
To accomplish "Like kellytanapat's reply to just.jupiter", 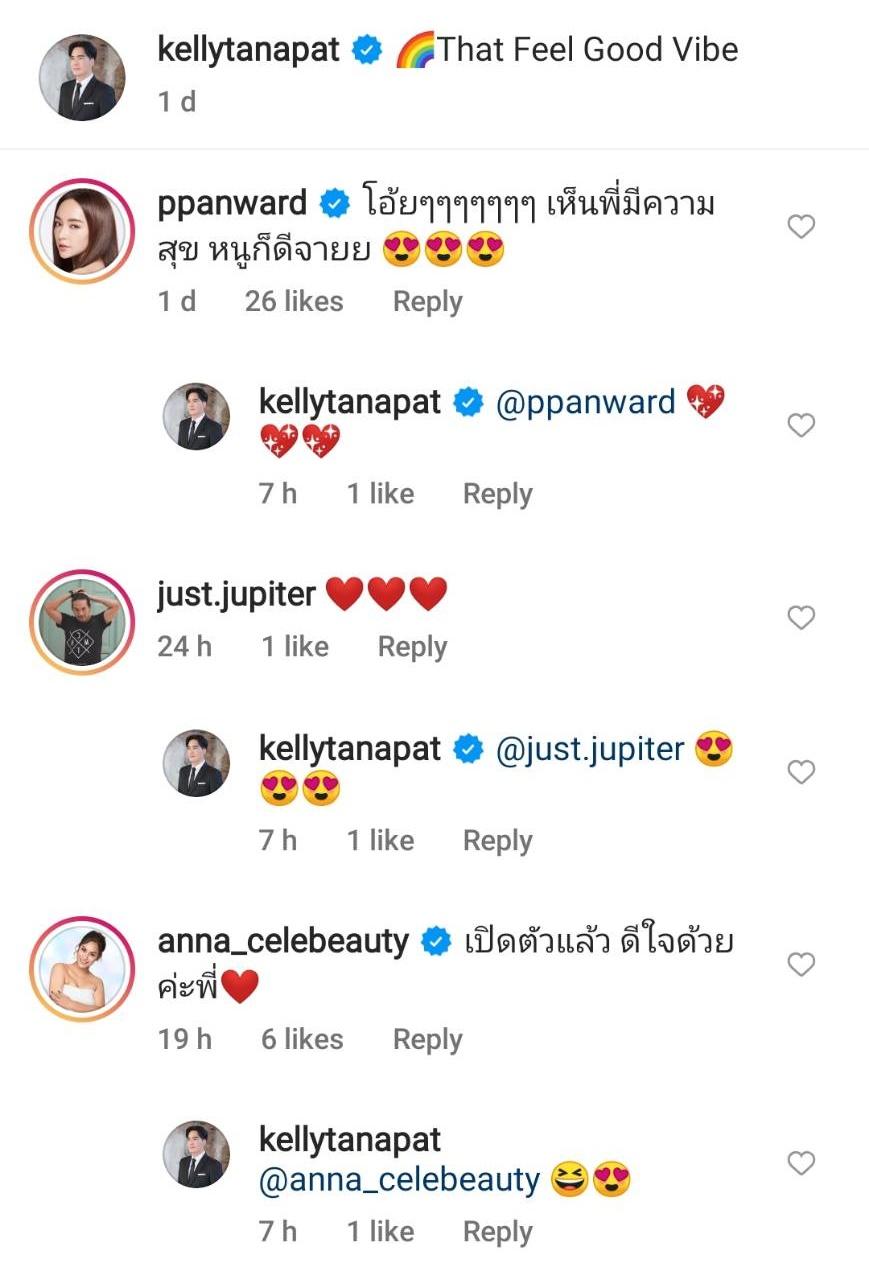I will pyautogui.click(x=801, y=772).
